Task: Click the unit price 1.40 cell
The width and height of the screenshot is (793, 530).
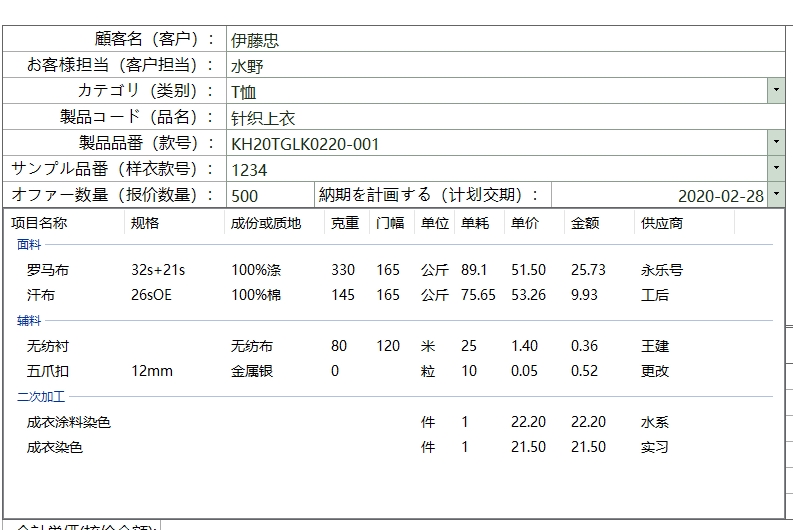Action: coord(524,346)
